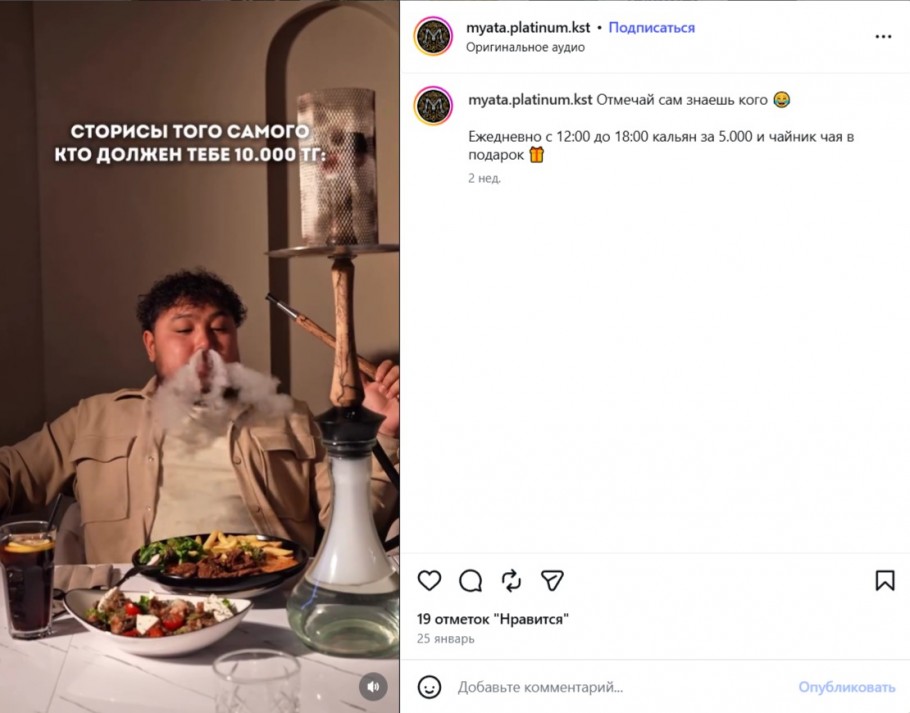910x713 pixels.
Task: Share post via paper plane icon
Action: click(552, 580)
